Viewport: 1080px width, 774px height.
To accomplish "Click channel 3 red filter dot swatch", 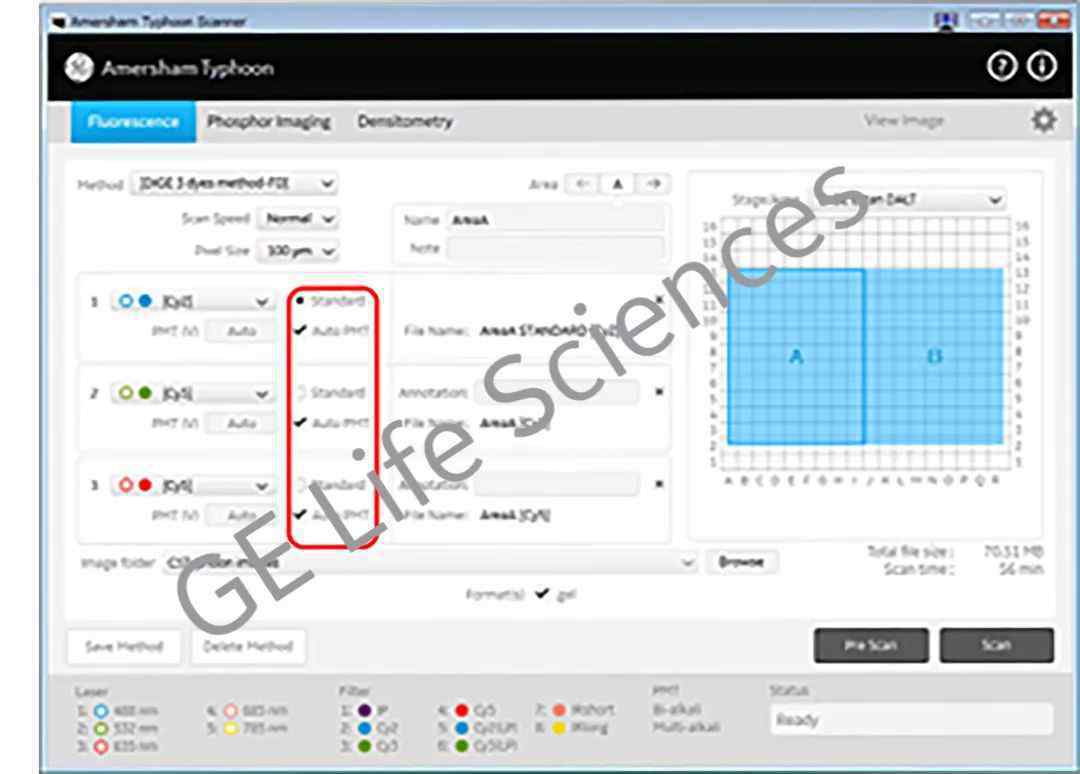I will pos(145,485).
